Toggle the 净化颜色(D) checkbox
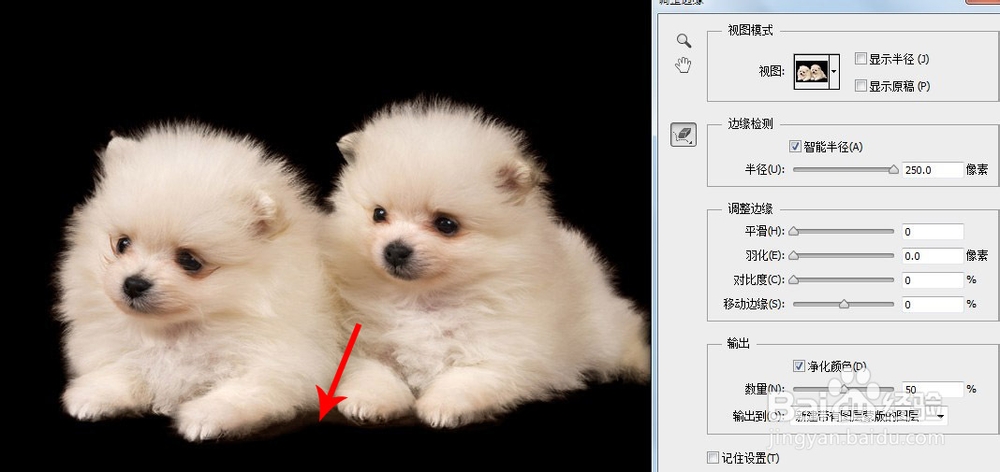The height and width of the screenshot is (472, 1000). [x=799, y=366]
